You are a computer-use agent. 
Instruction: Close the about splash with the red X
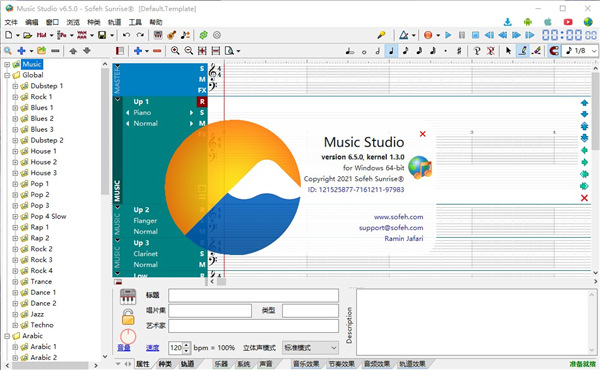tap(422, 134)
